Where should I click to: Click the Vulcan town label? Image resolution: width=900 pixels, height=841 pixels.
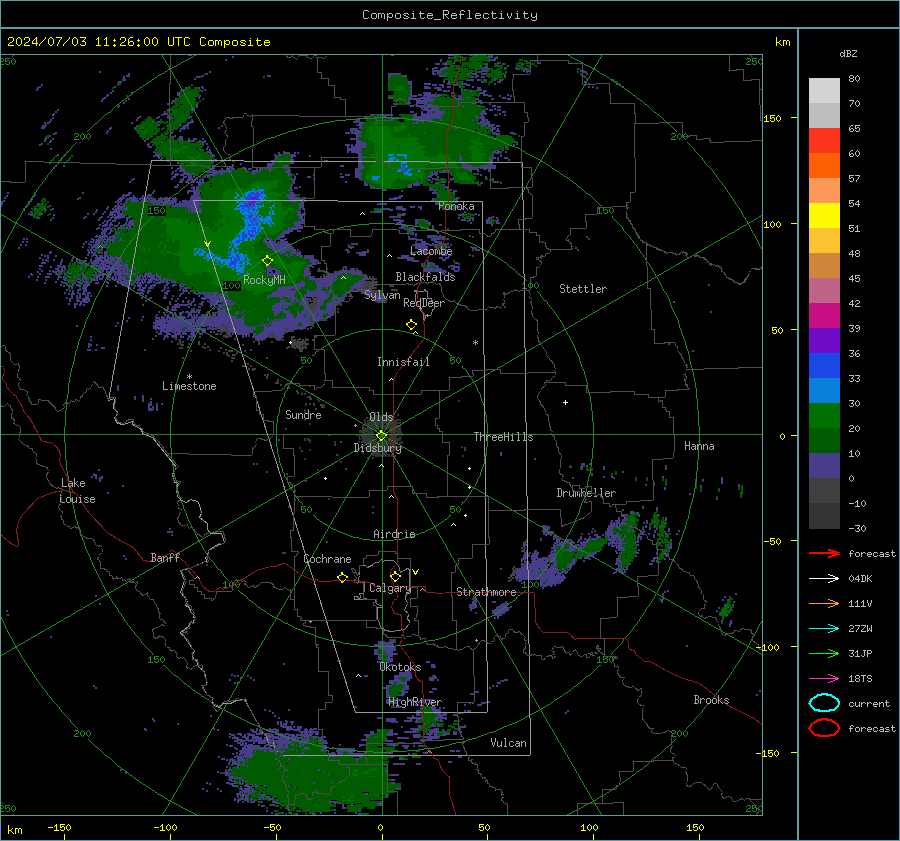point(508,743)
